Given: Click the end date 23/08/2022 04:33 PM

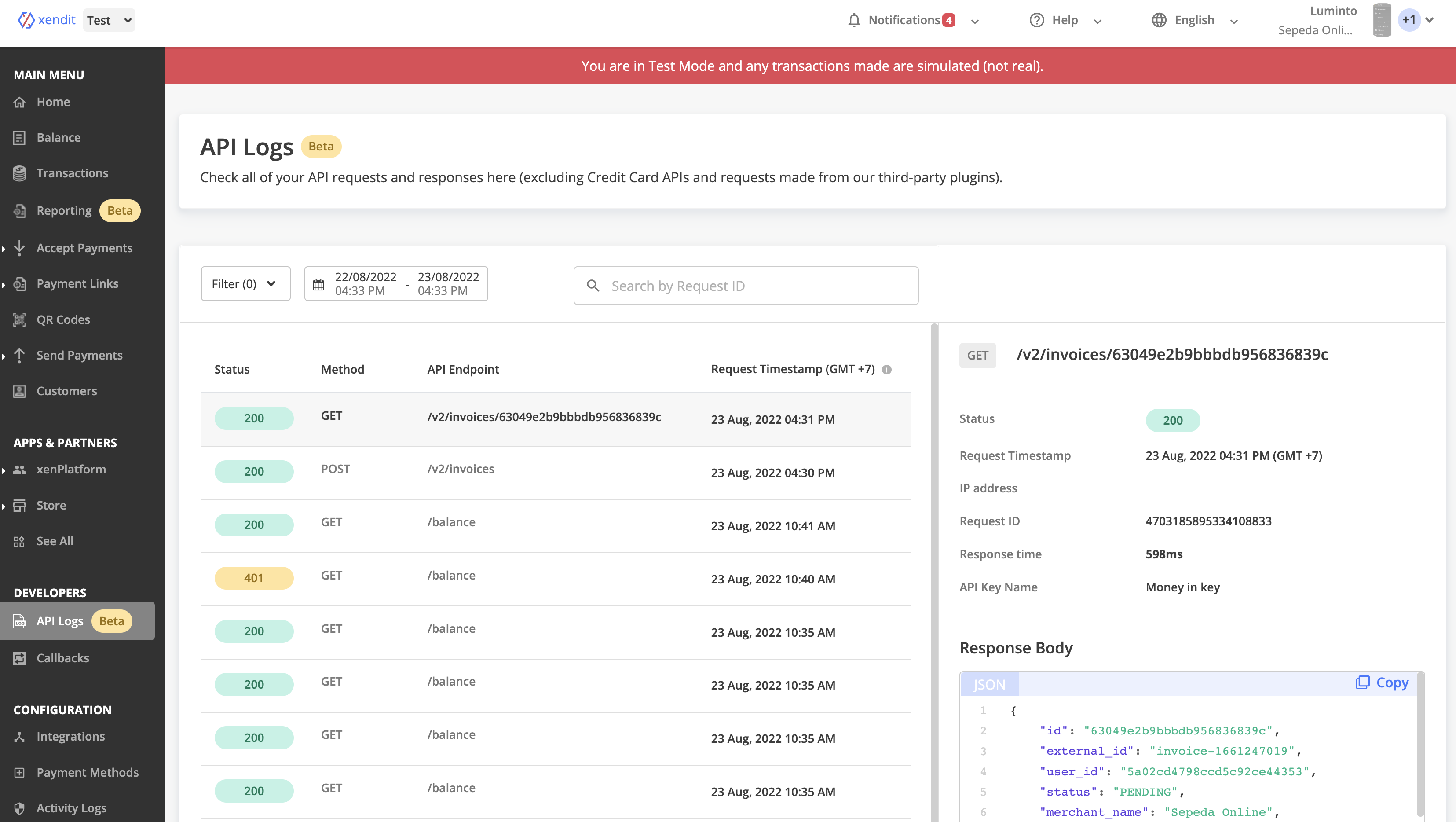Looking at the screenshot, I should click(x=448, y=284).
